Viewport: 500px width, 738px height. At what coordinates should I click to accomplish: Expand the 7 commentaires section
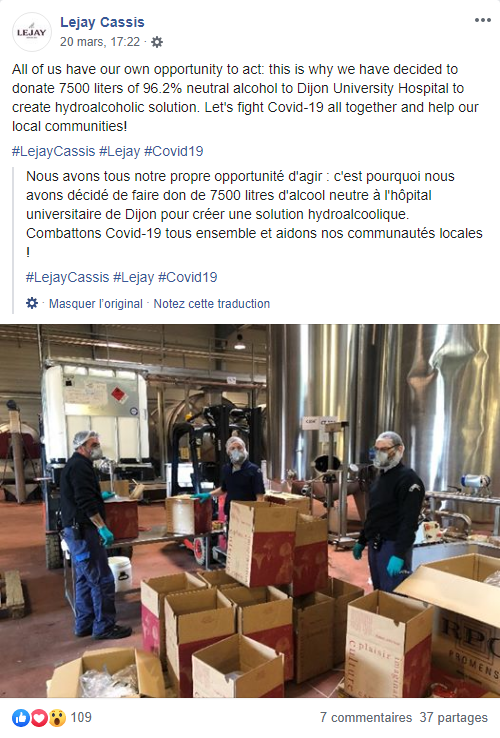[x=366, y=717]
